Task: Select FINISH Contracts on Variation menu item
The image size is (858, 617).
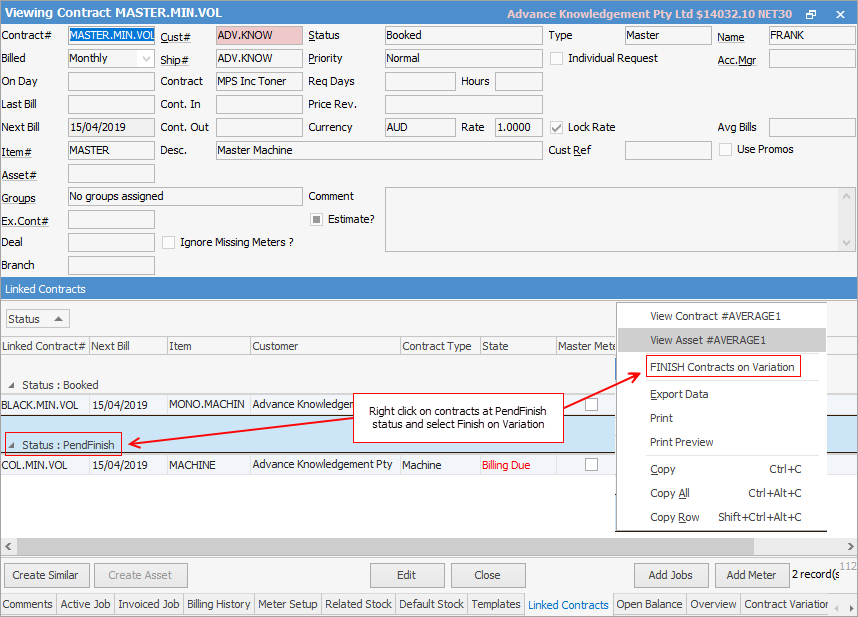Action: coord(721,367)
